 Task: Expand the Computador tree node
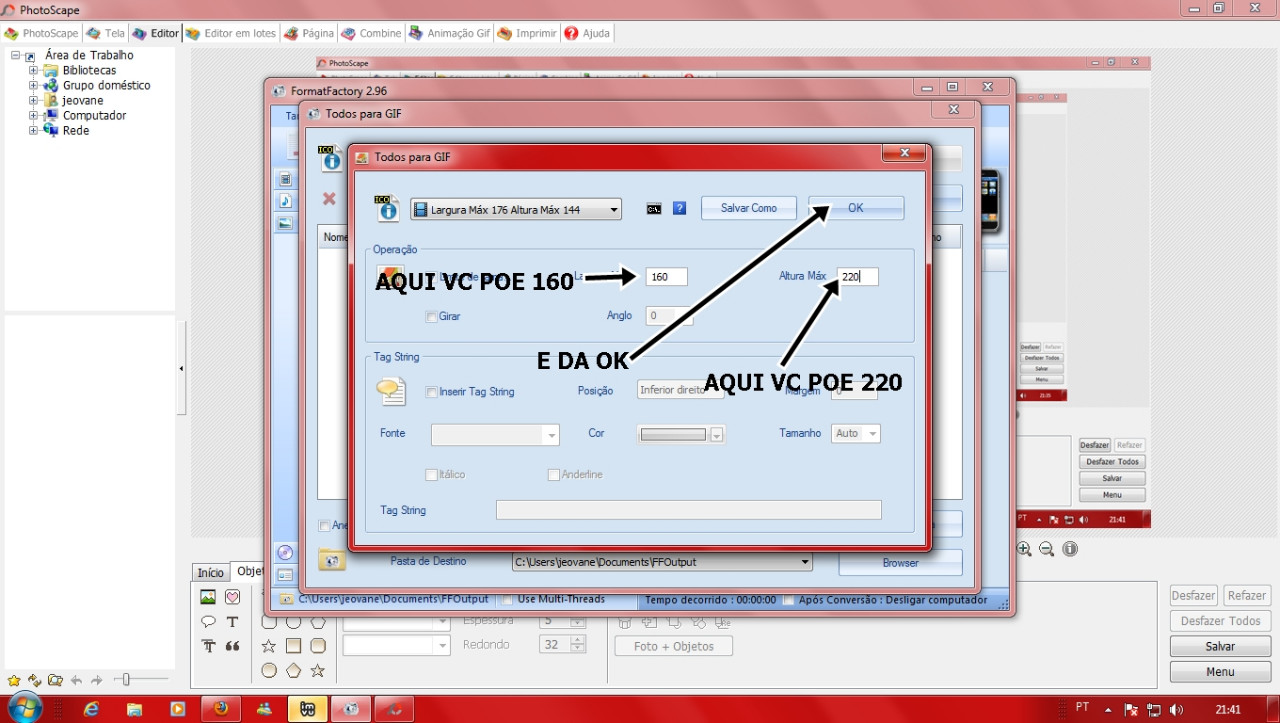[34, 116]
